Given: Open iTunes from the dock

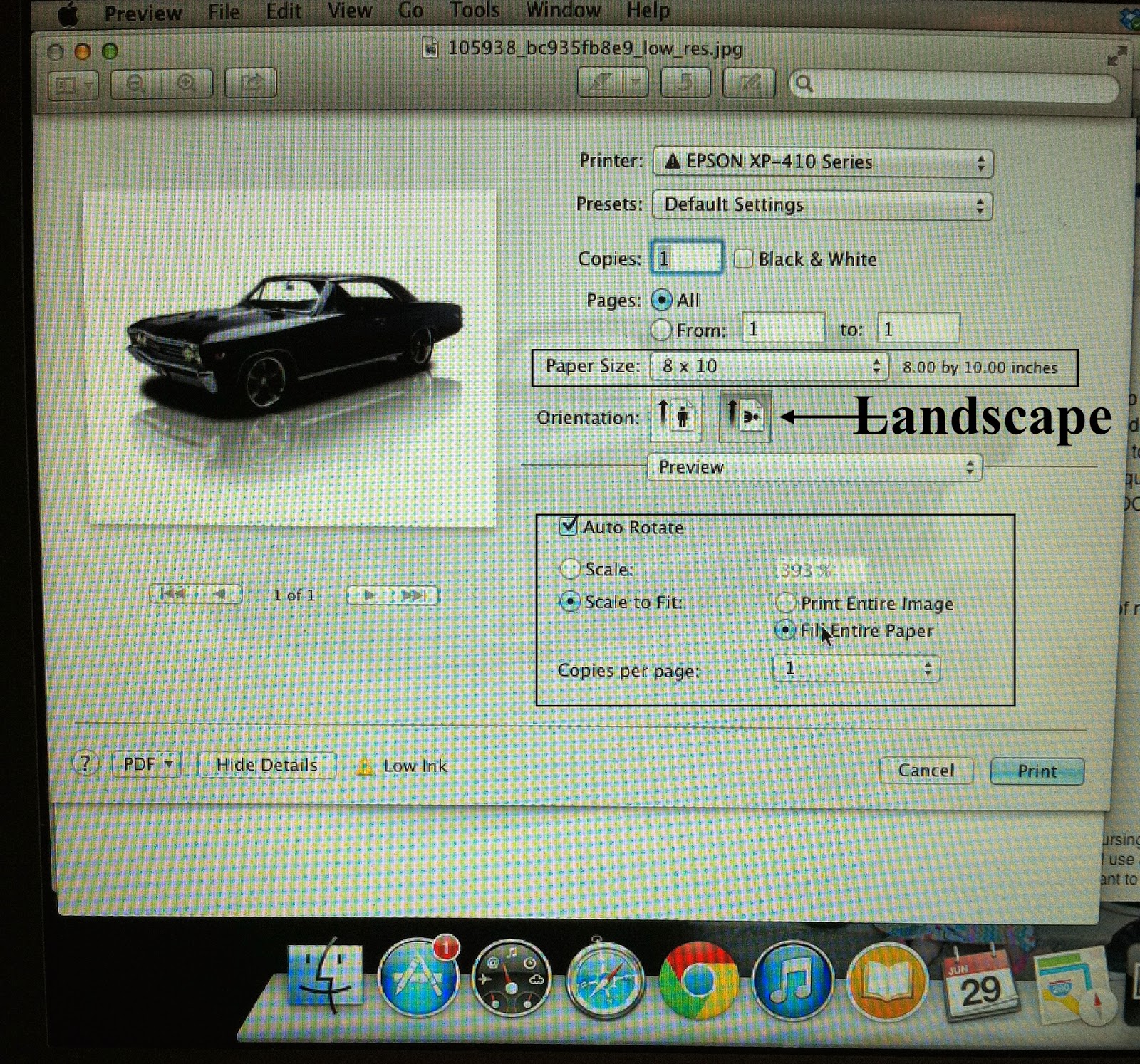Looking at the screenshot, I should pyautogui.click(x=792, y=981).
